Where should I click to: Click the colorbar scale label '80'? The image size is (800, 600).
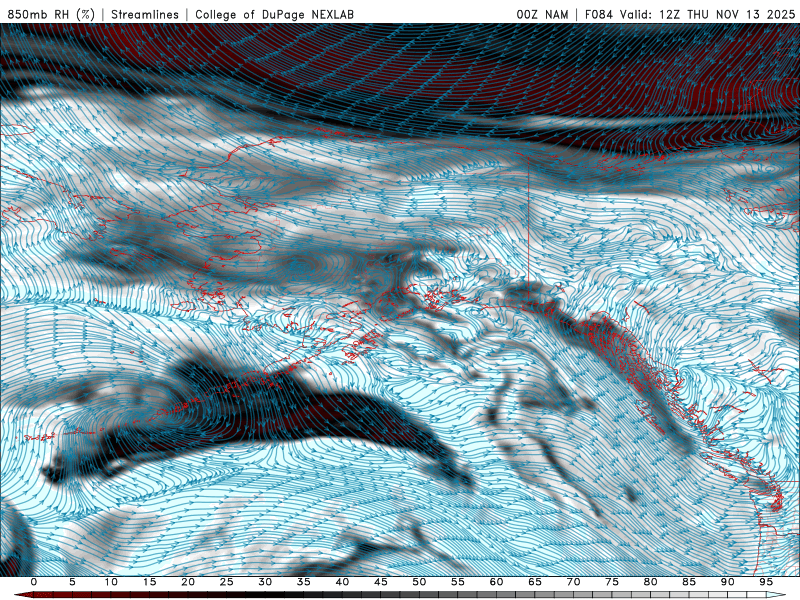coord(650,582)
